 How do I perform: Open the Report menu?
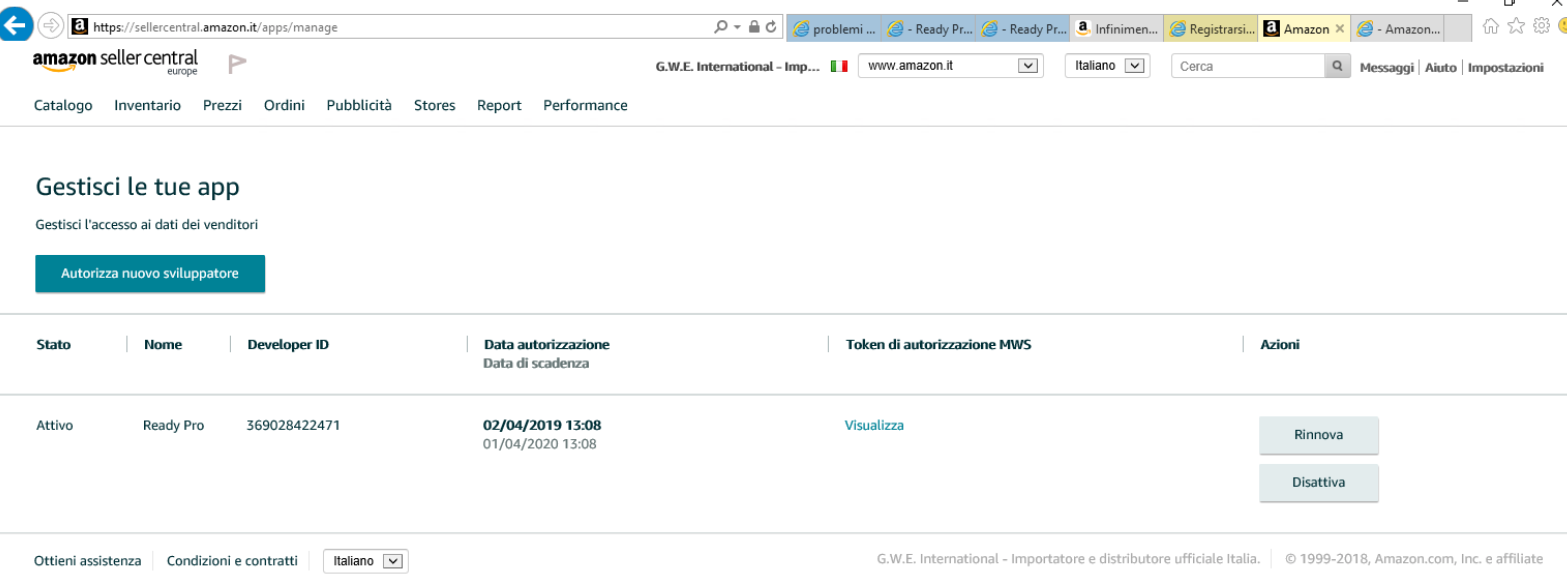click(499, 105)
